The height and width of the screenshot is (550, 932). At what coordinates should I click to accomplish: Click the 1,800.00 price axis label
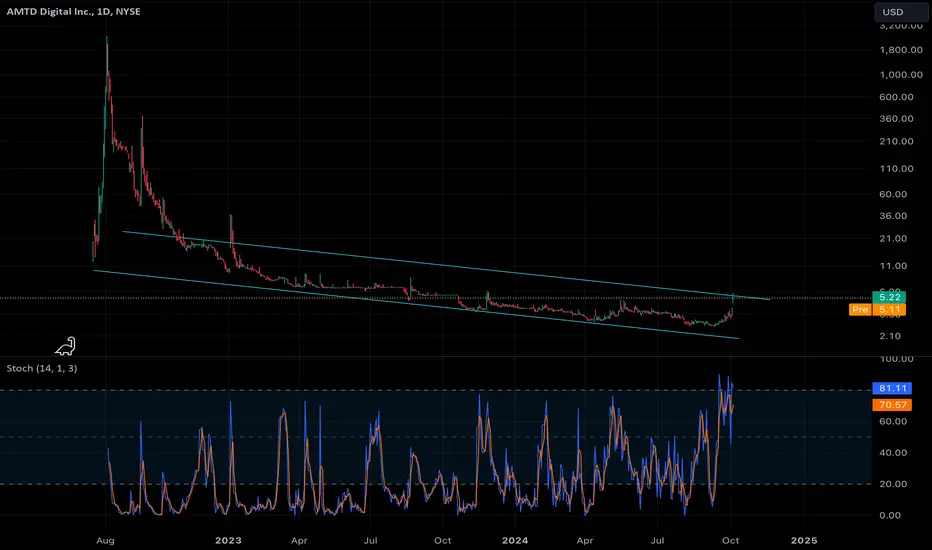(900, 50)
